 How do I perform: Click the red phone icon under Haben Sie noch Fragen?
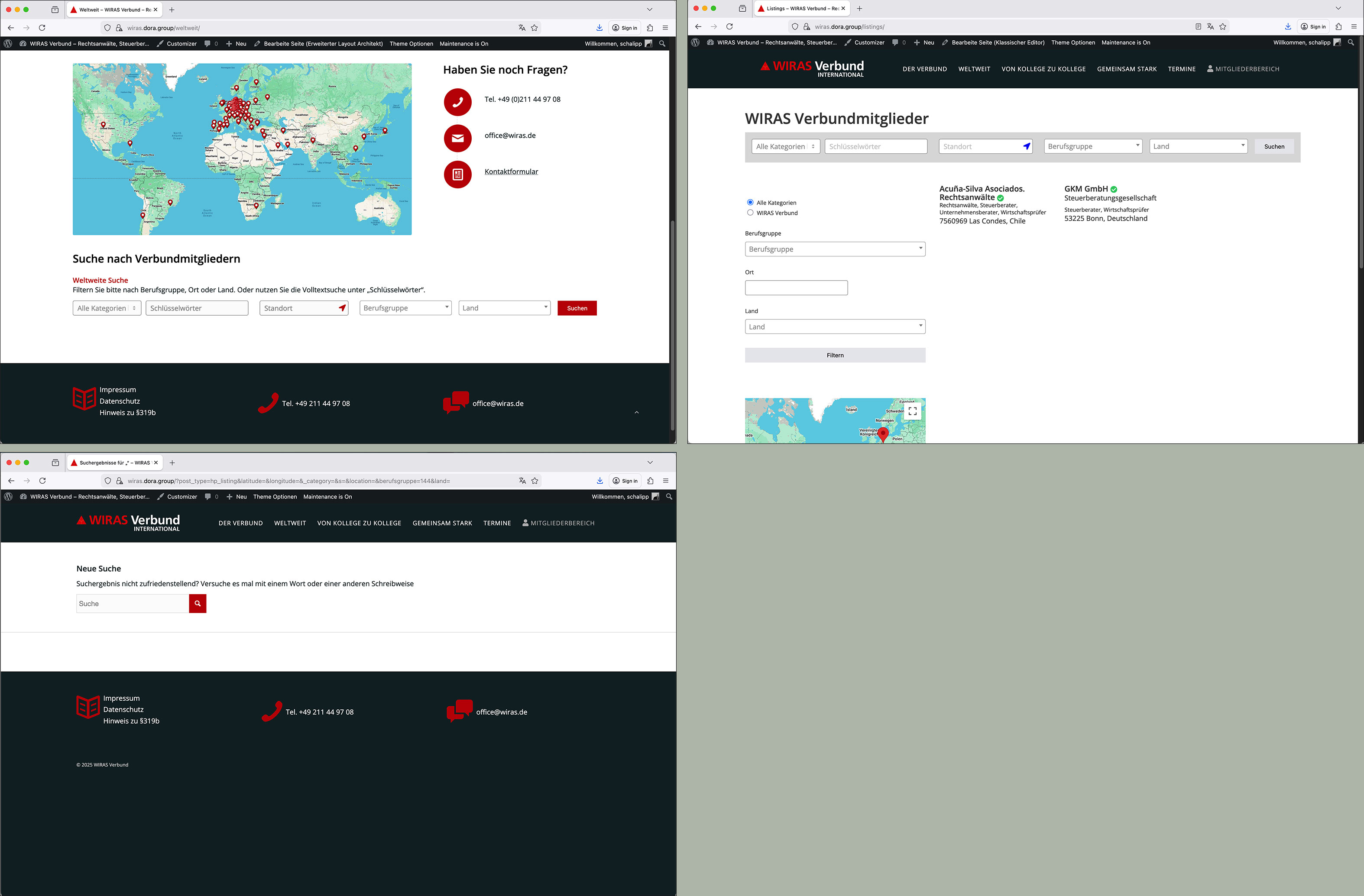click(457, 102)
